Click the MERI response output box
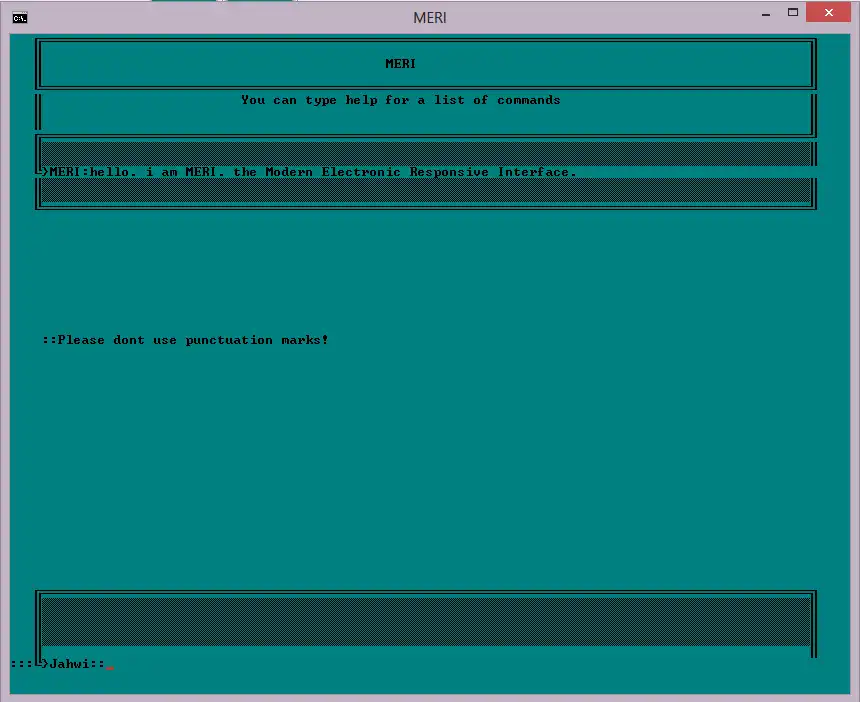Viewport: 860px width, 702px height. [425, 172]
